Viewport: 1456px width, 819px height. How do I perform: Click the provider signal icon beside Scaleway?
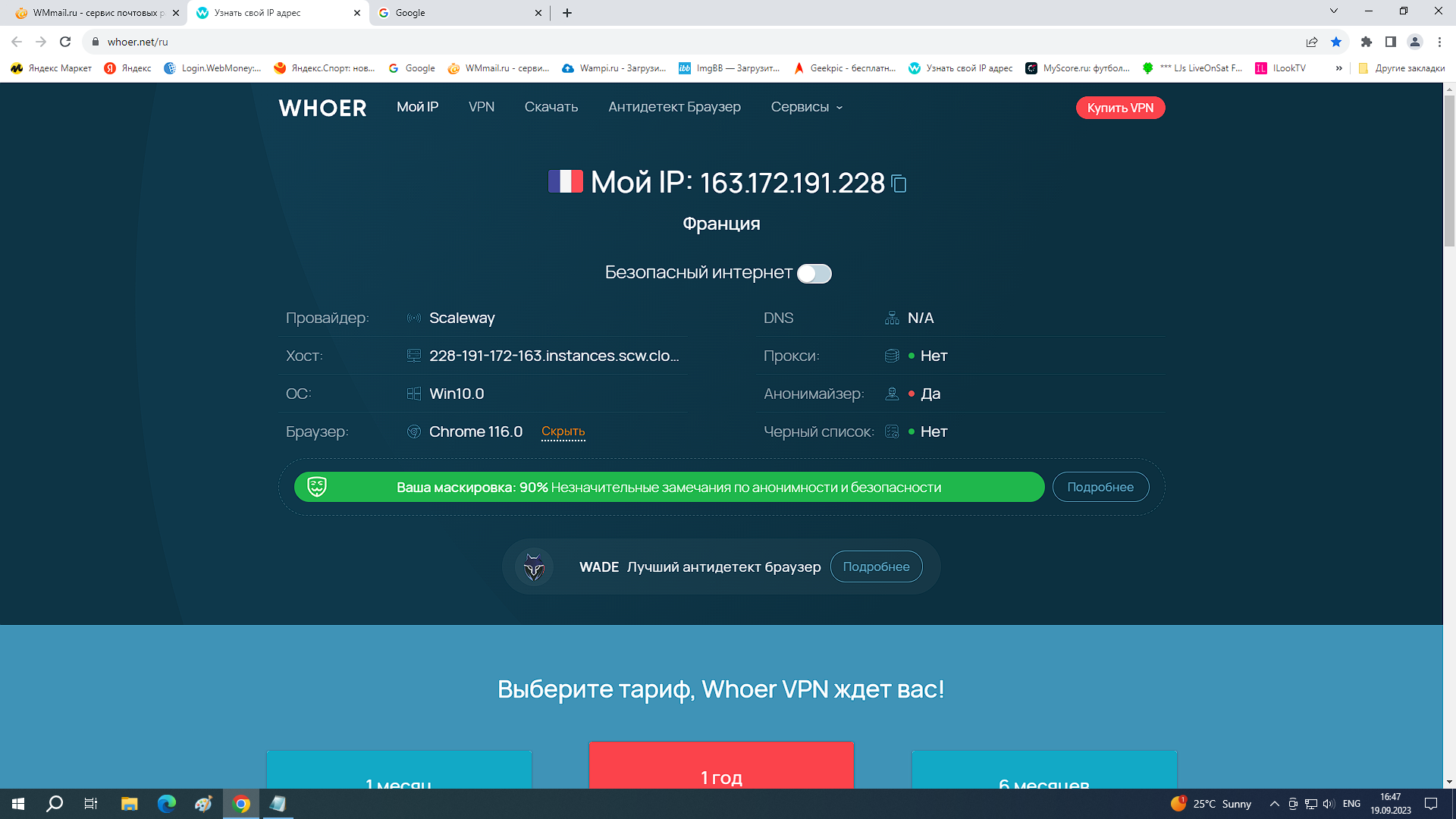(414, 318)
